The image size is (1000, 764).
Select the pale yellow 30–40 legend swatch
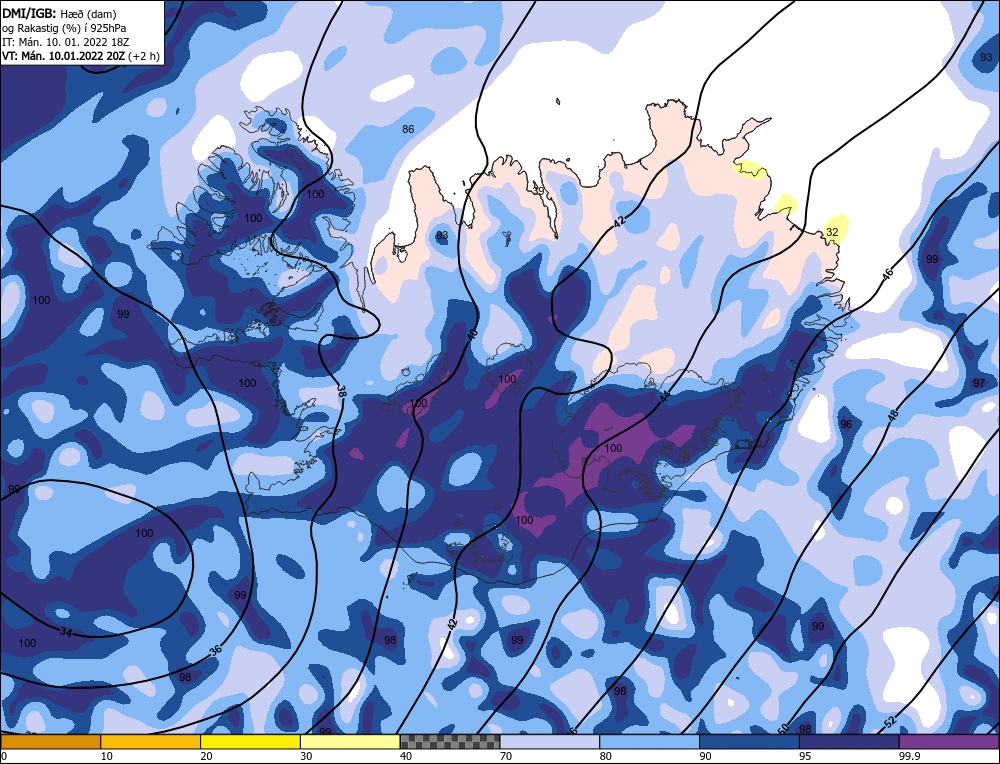350,742
